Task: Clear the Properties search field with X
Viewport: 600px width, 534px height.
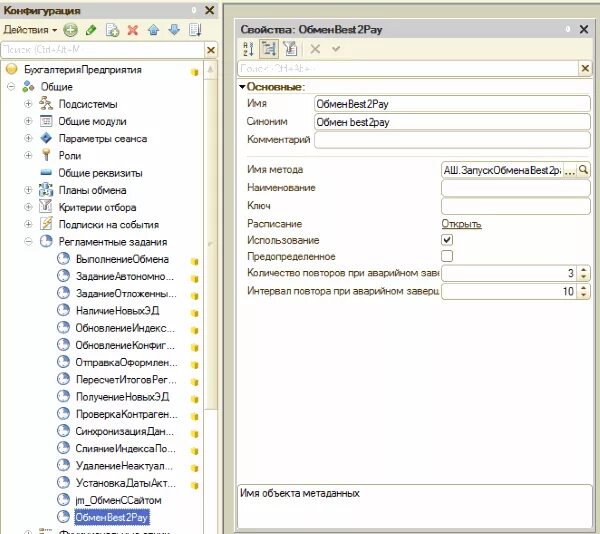Action: pyautogui.click(x=585, y=68)
